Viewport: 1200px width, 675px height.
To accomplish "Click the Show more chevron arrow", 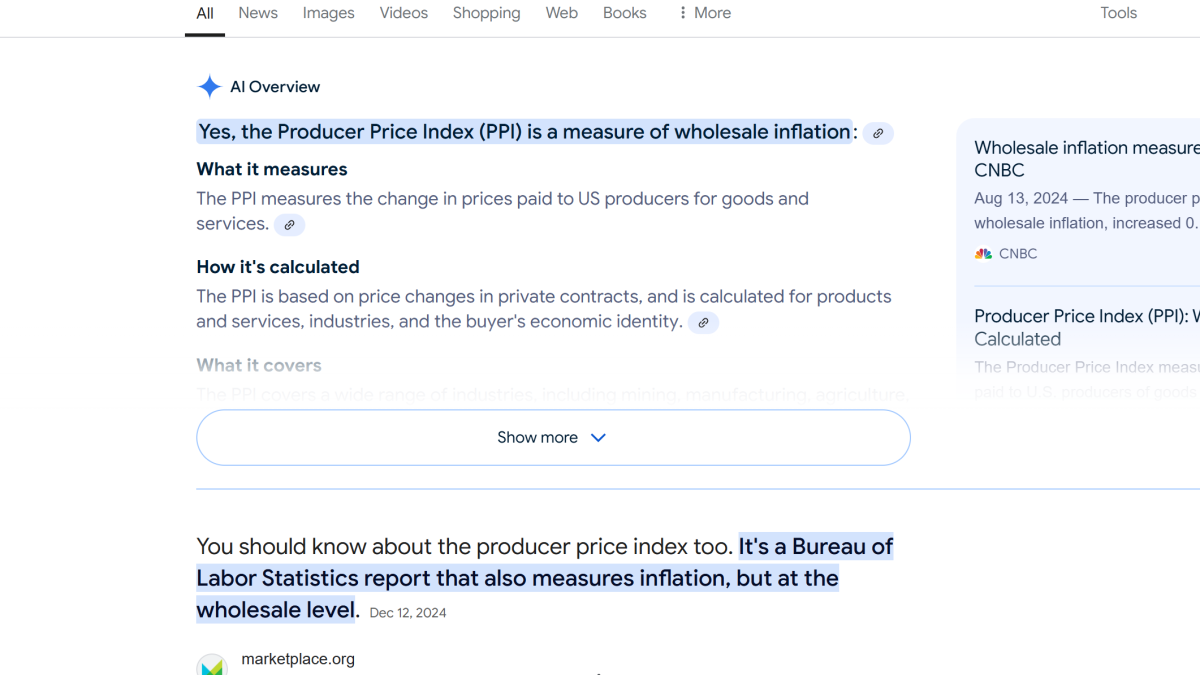I will click(x=598, y=437).
